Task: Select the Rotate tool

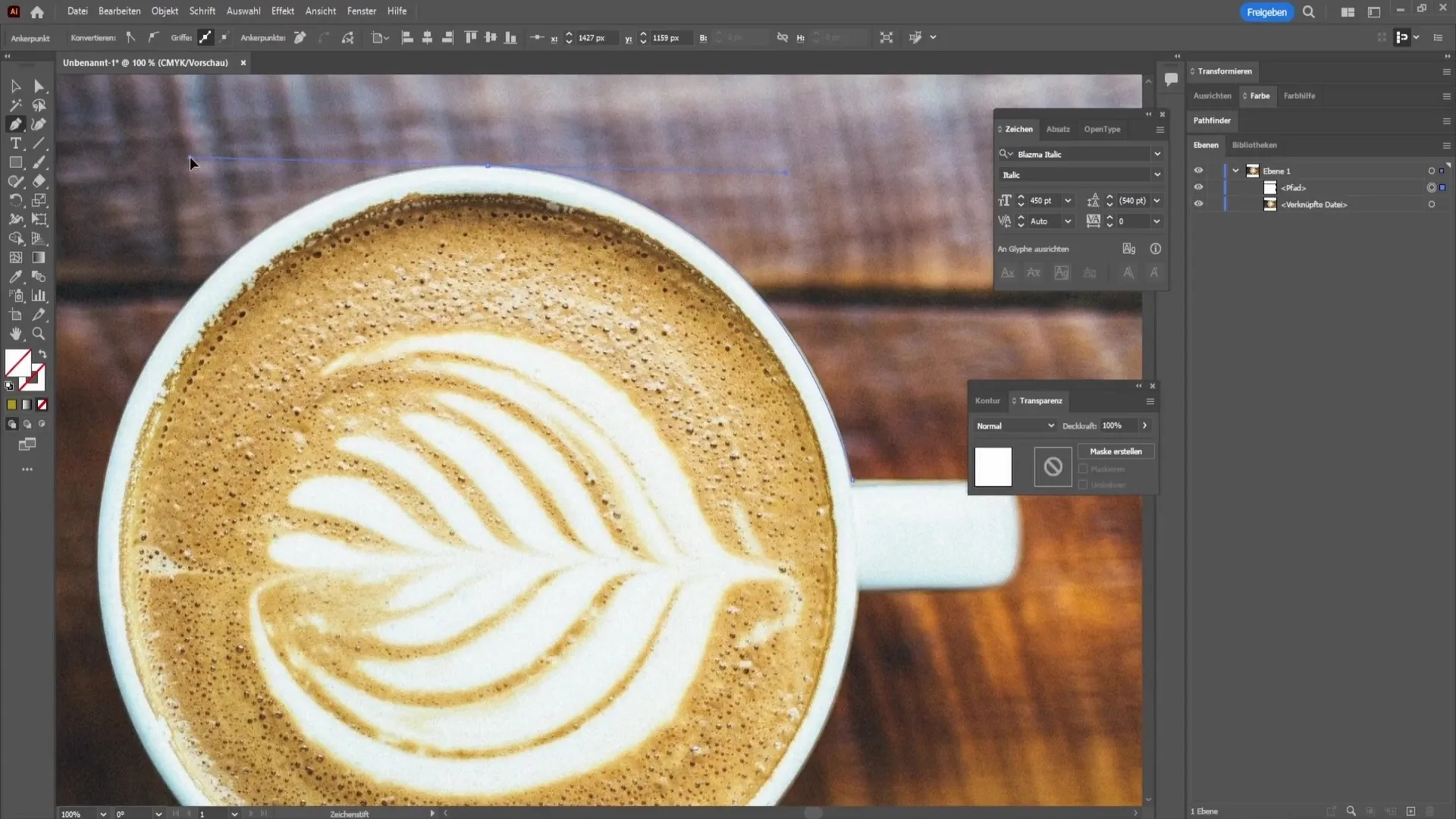Action: coord(15,200)
